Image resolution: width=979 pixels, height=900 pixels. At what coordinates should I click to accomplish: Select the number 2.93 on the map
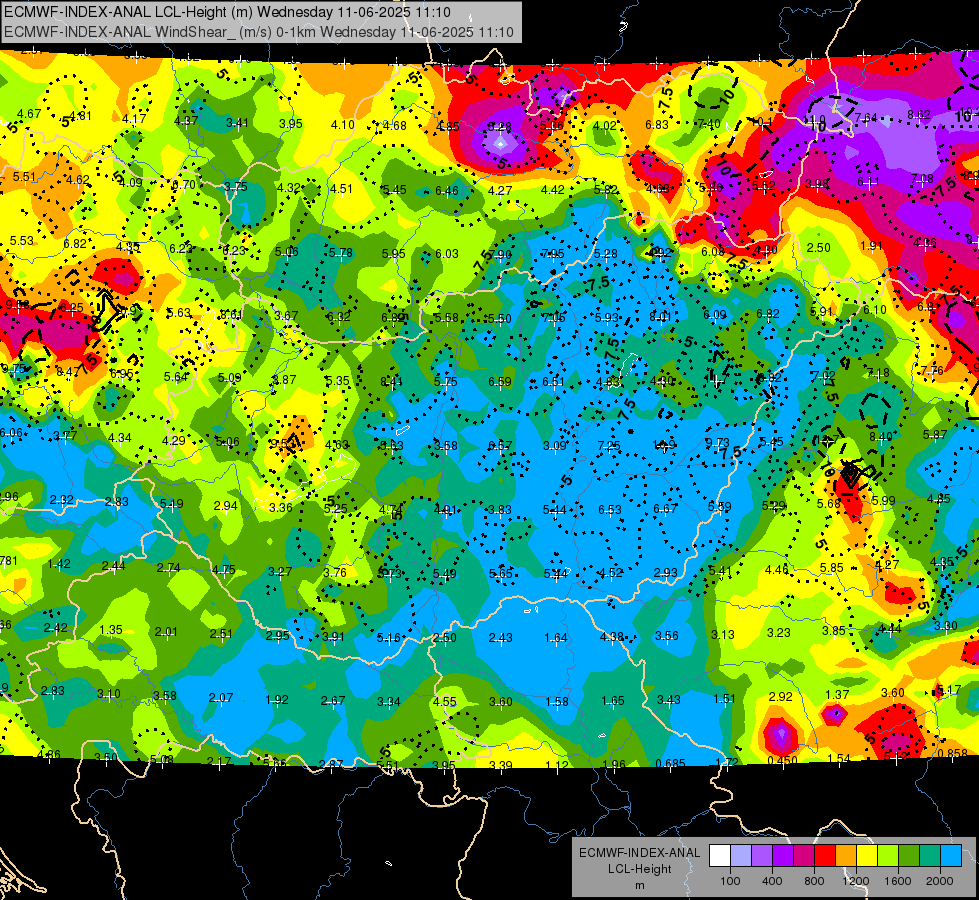click(666, 573)
